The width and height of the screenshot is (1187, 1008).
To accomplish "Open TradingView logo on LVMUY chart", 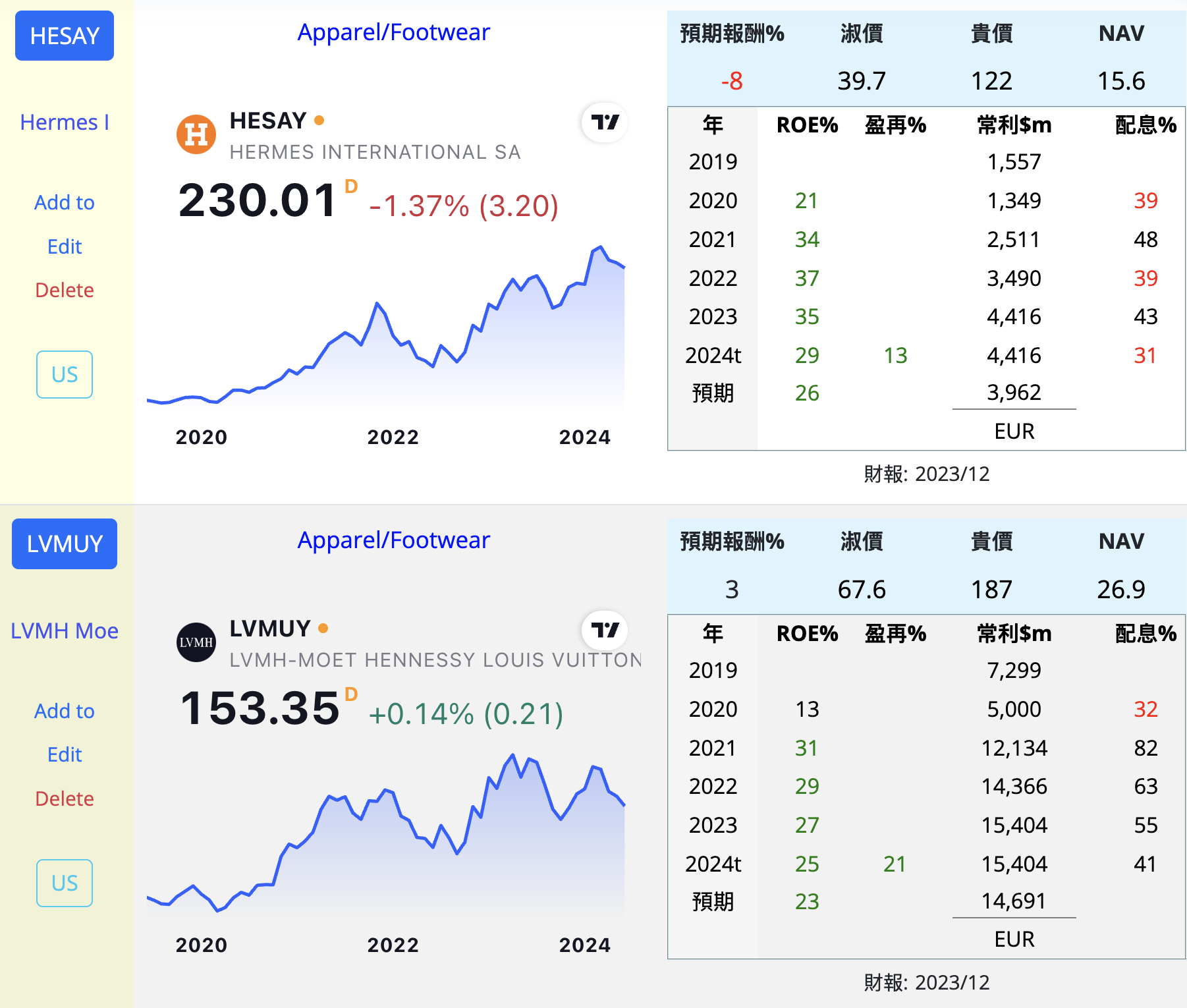I will click(605, 630).
